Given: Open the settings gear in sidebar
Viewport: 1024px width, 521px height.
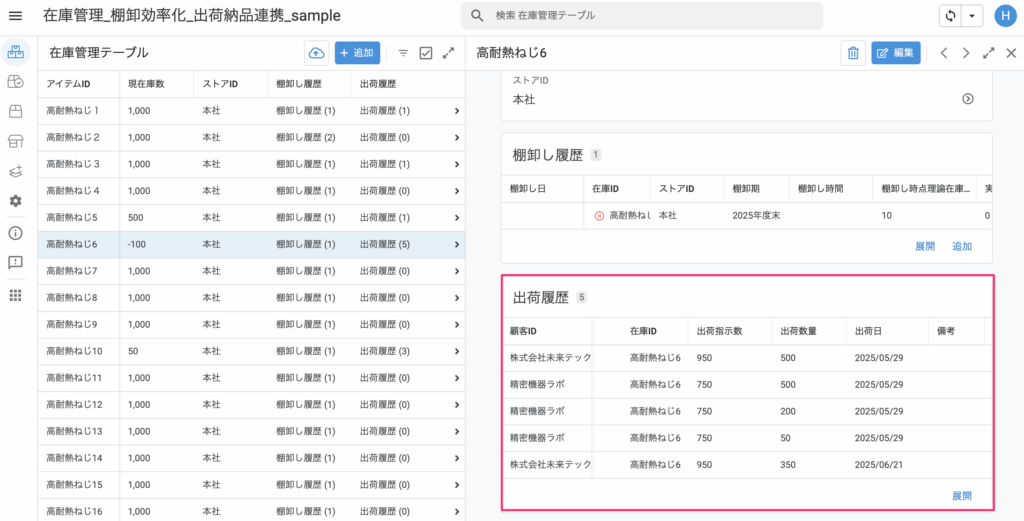Looking at the screenshot, I should (x=16, y=201).
